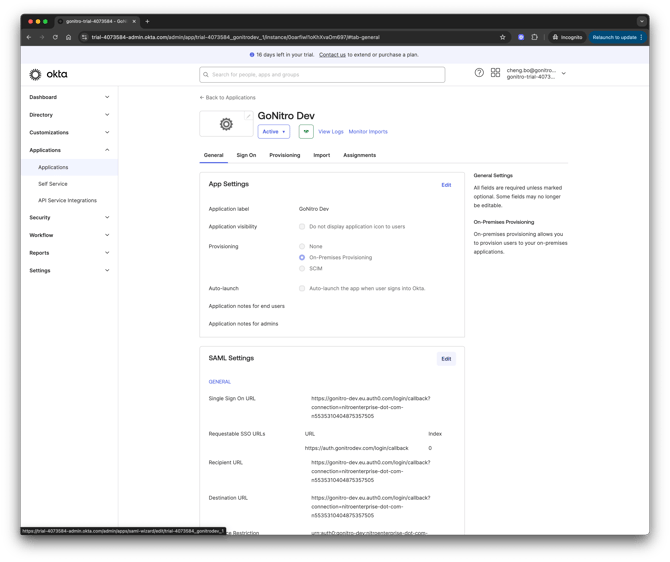Click the Okta logo in header
The width and height of the screenshot is (670, 562).
coord(48,74)
